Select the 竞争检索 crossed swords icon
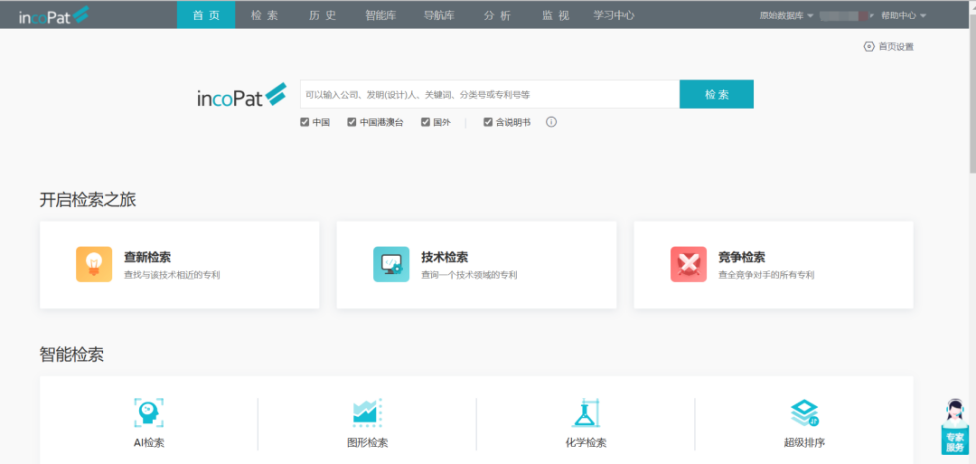The width and height of the screenshot is (976, 464). 688,264
